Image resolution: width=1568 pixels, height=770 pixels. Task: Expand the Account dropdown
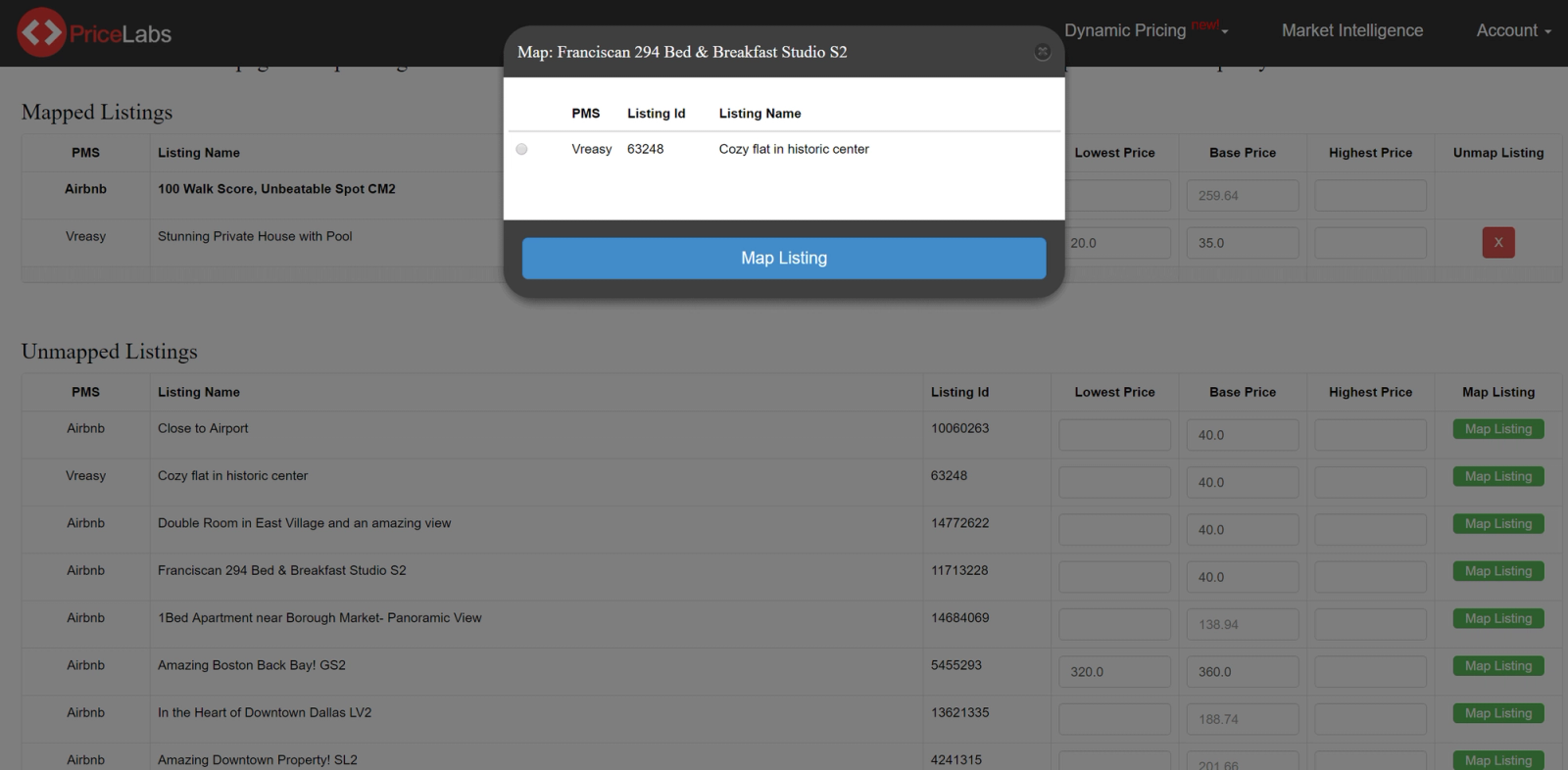1514,30
